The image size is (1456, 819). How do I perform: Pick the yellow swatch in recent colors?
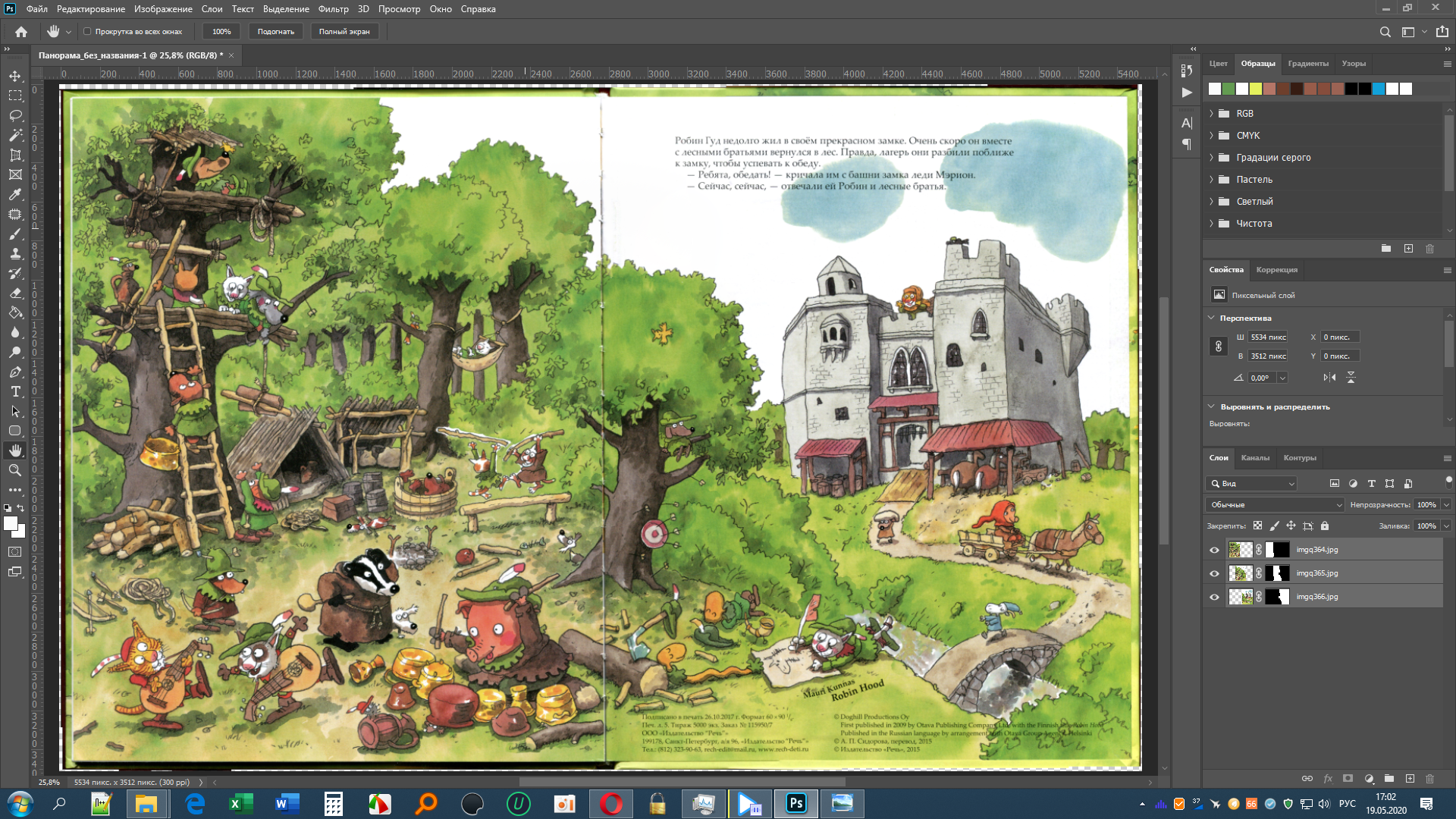point(1256,89)
